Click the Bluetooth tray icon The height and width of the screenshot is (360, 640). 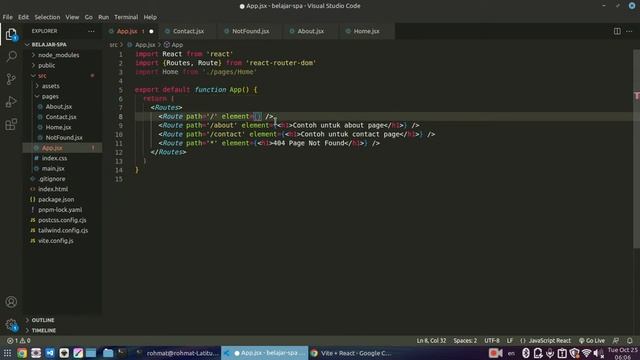coord(526,353)
